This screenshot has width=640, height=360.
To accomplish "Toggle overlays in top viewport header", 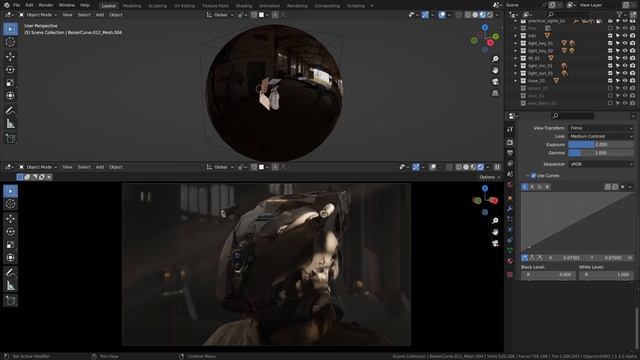I will pyautogui.click(x=442, y=15).
